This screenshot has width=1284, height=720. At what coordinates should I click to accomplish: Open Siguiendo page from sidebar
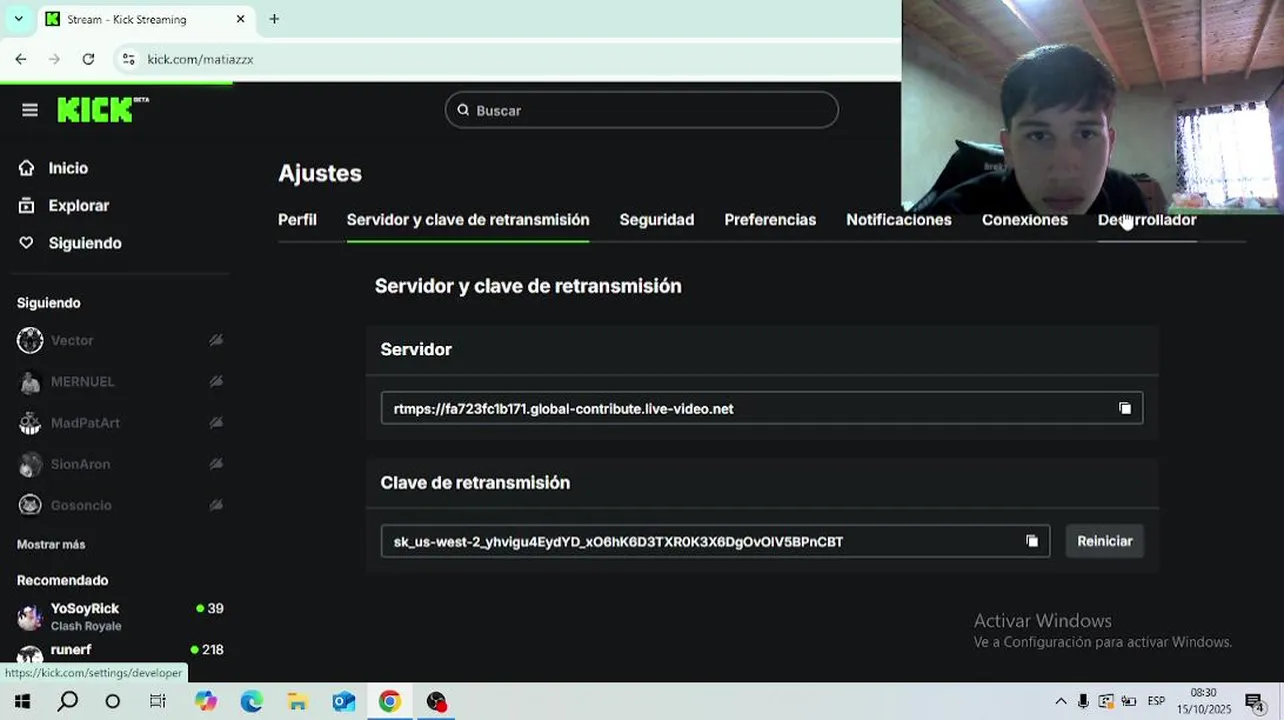tap(85, 243)
